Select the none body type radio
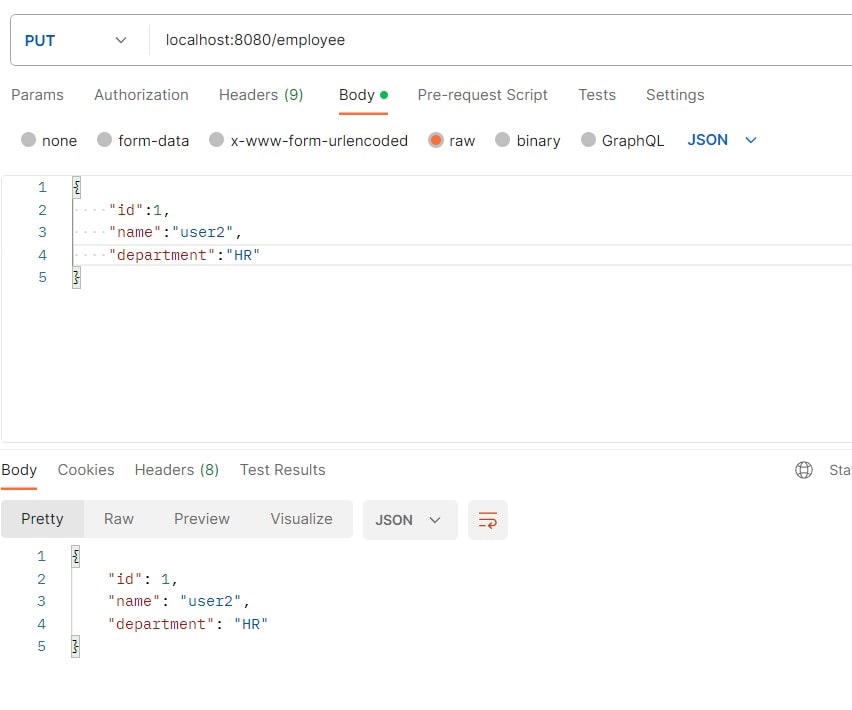The image size is (852, 710). click(x=28, y=140)
